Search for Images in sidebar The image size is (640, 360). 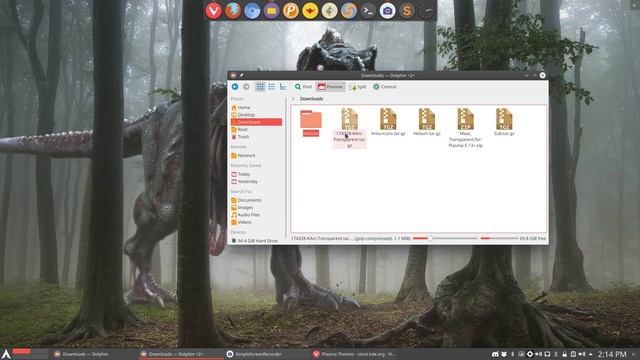[x=256, y=207]
